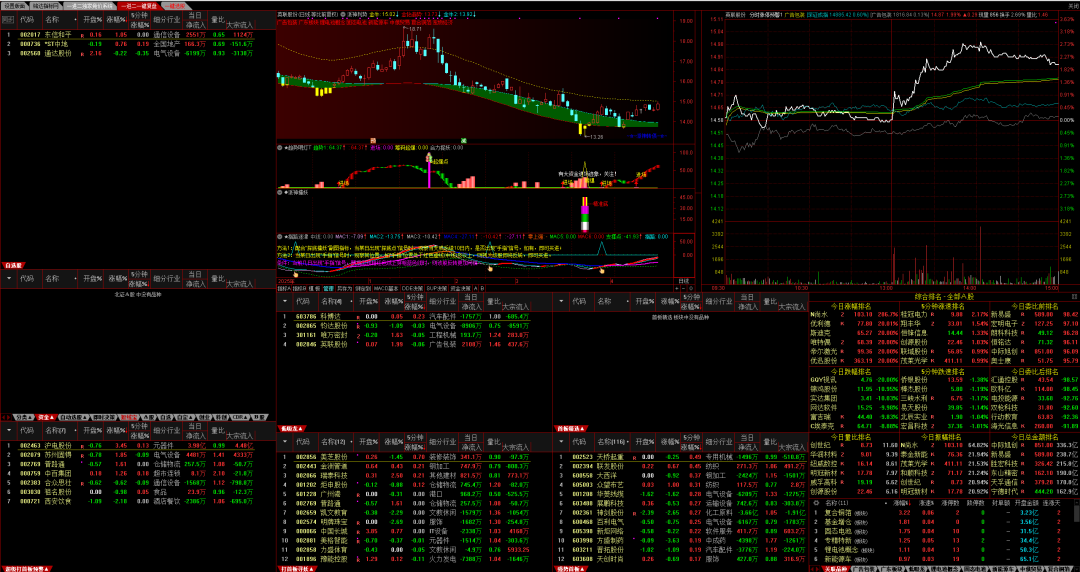Select the 创业 tab

[203, 417]
